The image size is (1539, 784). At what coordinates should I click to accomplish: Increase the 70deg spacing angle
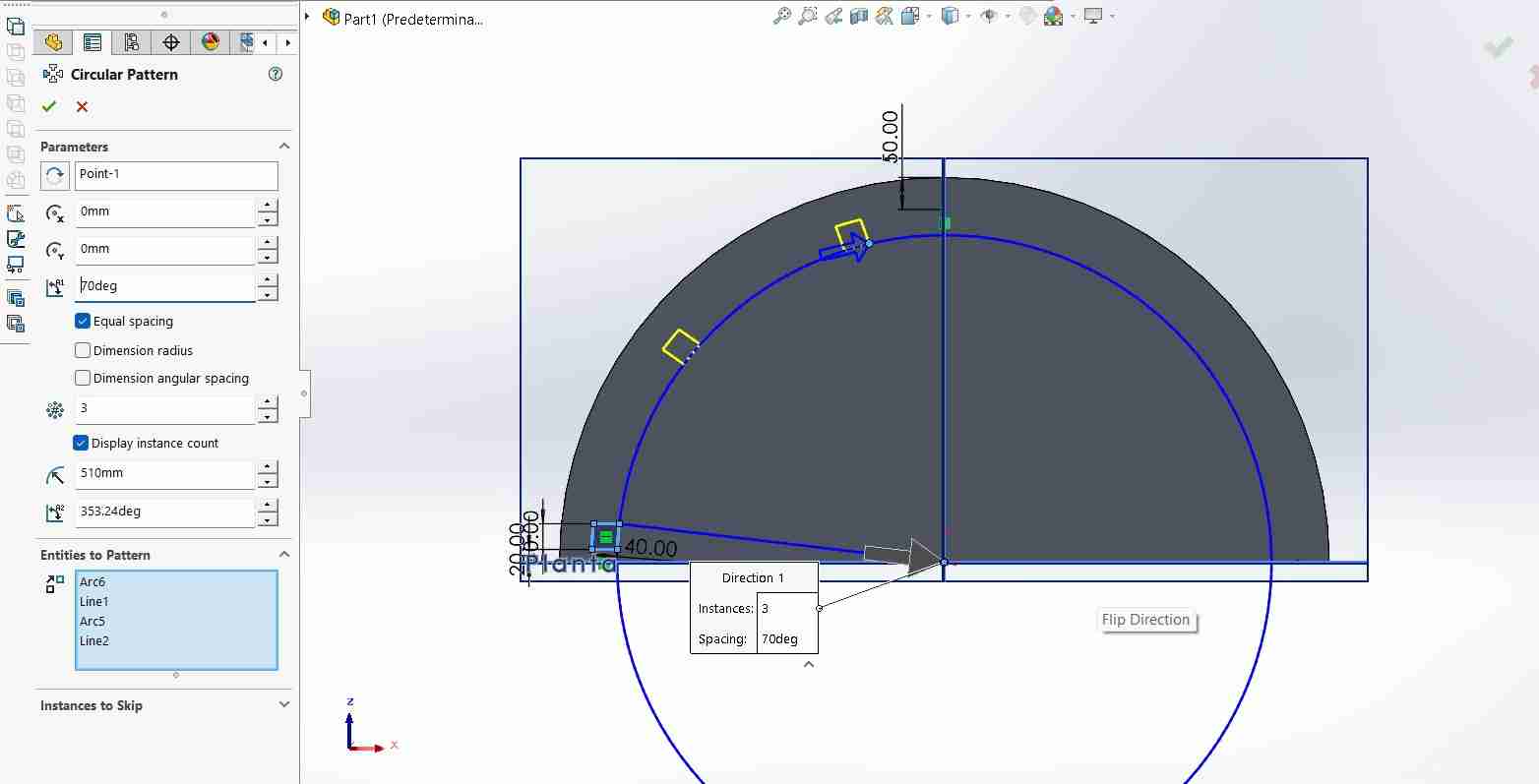pos(268,279)
